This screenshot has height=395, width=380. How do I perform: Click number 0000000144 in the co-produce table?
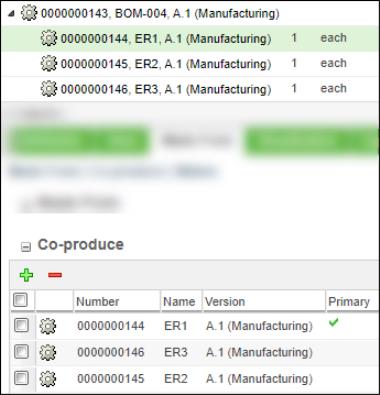tap(111, 326)
